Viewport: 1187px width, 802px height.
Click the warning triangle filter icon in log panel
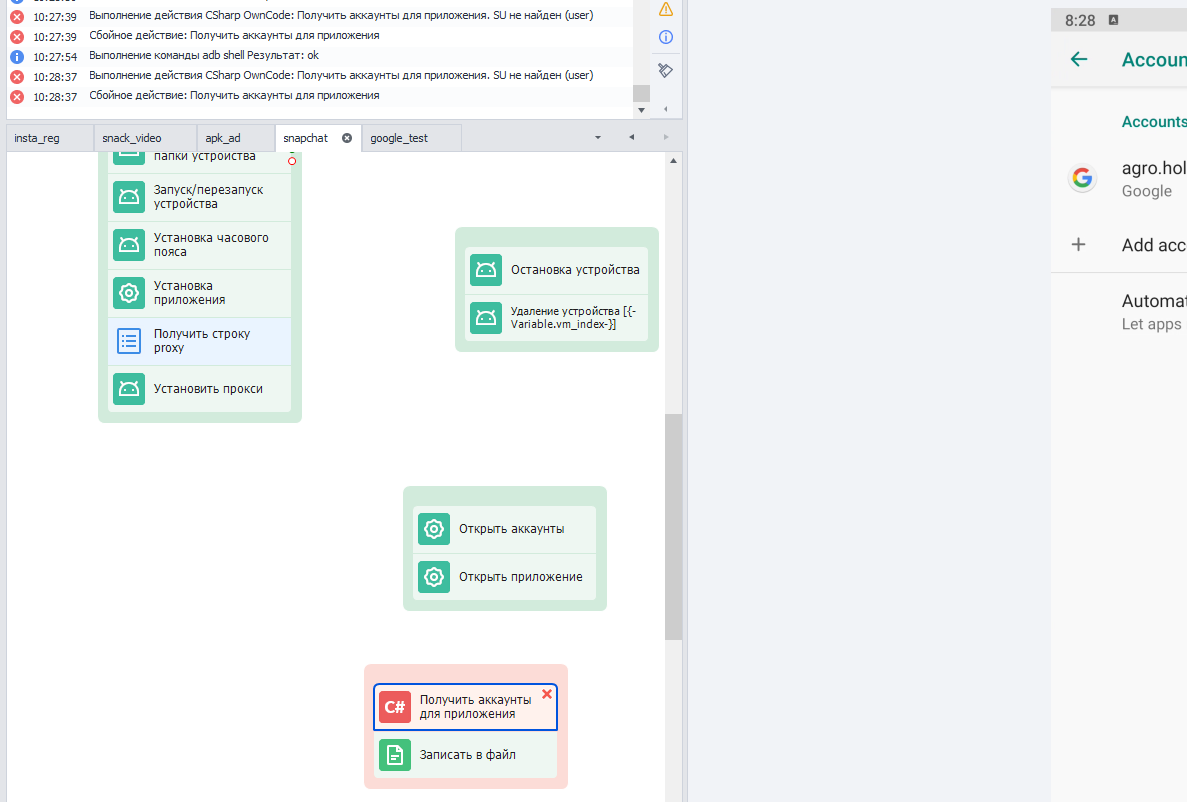(x=666, y=8)
